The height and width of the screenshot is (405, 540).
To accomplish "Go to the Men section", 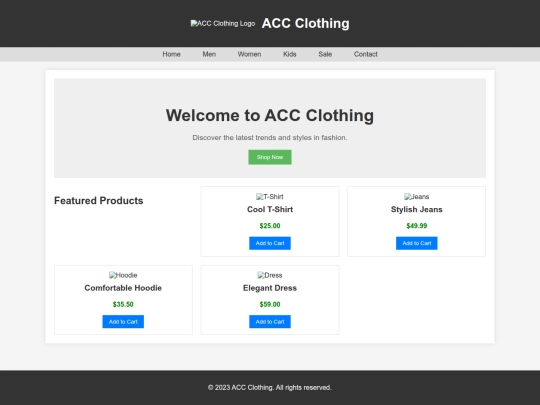I will 209,54.
